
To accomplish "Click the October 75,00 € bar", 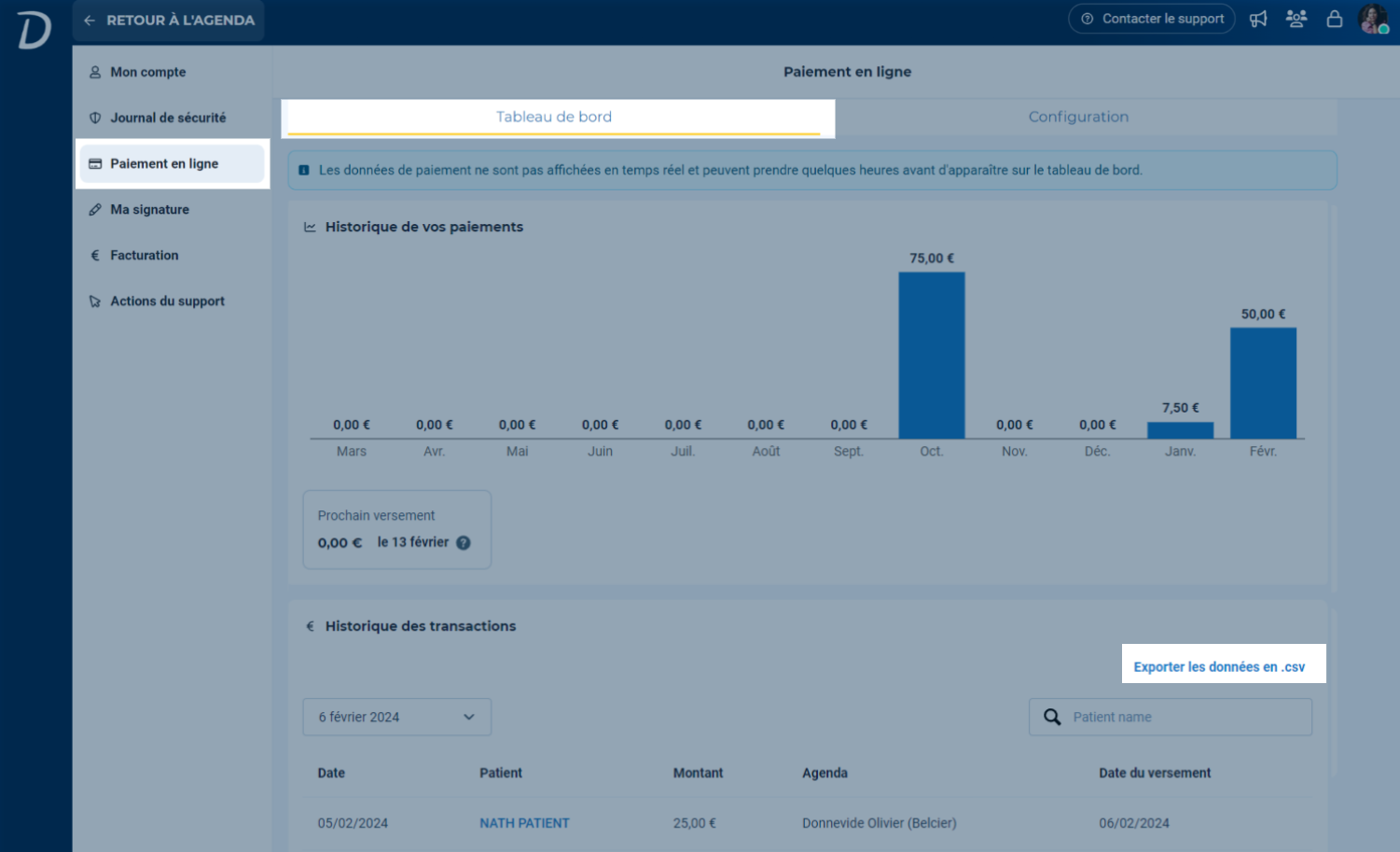I will tap(931, 355).
